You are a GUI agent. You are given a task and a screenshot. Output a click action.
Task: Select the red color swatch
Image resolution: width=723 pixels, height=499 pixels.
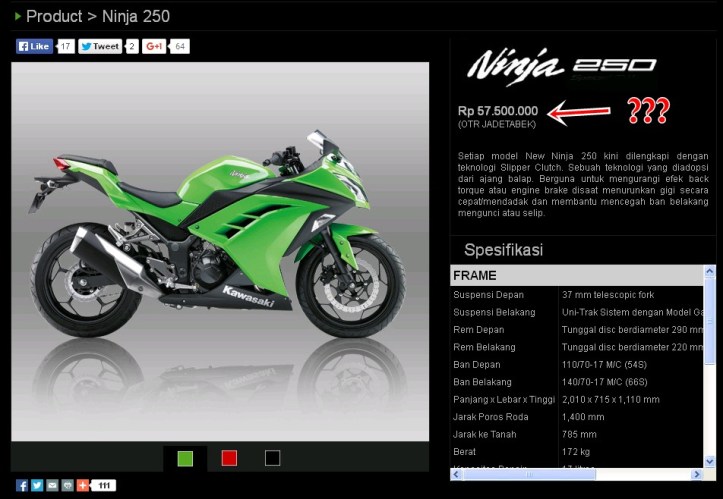[x=229, y=458]
